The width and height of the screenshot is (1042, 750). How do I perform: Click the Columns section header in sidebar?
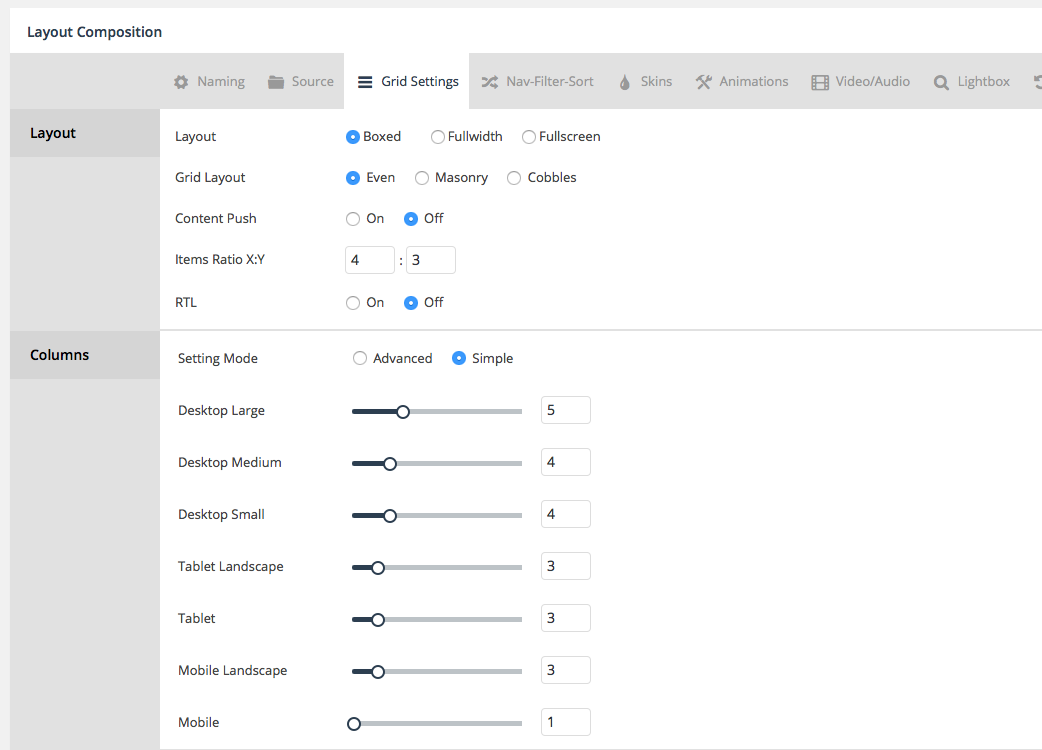click(x=85, y=355)
